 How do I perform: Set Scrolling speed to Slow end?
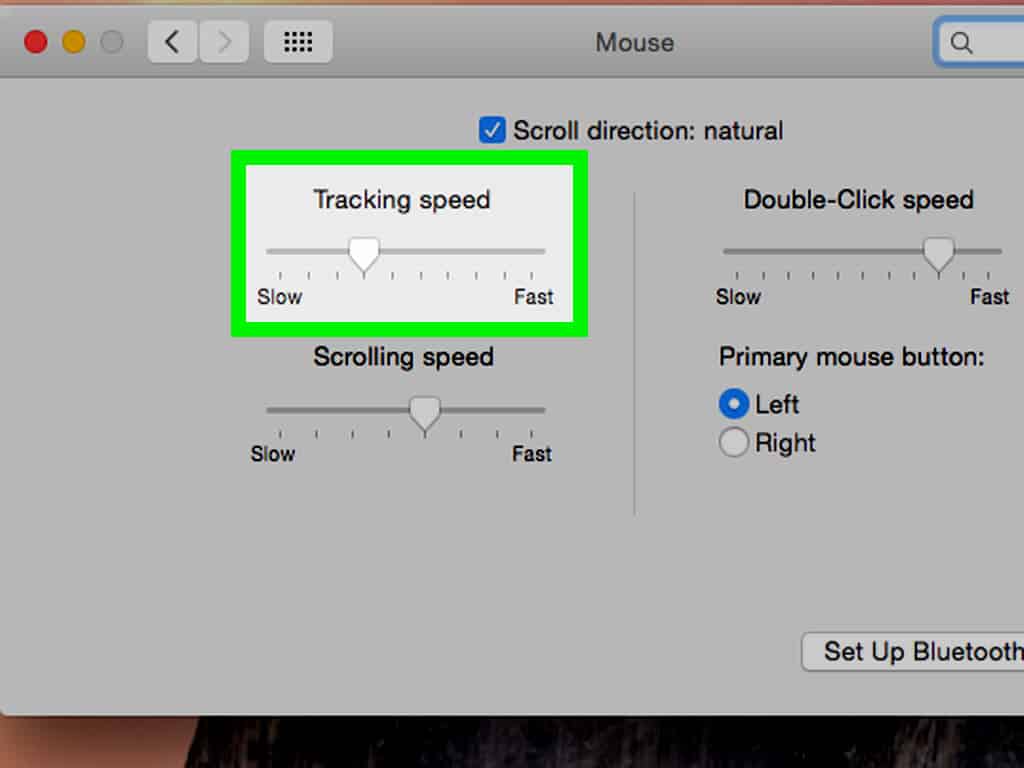[268, 410]
